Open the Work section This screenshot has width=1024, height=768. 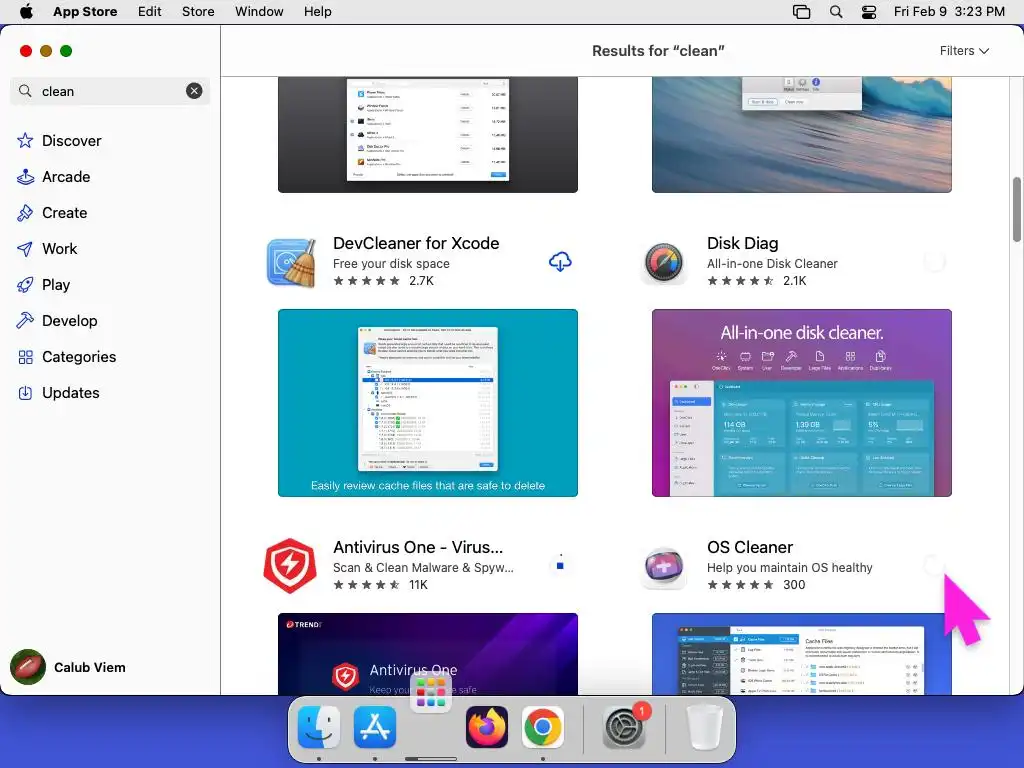coord(59,249)
